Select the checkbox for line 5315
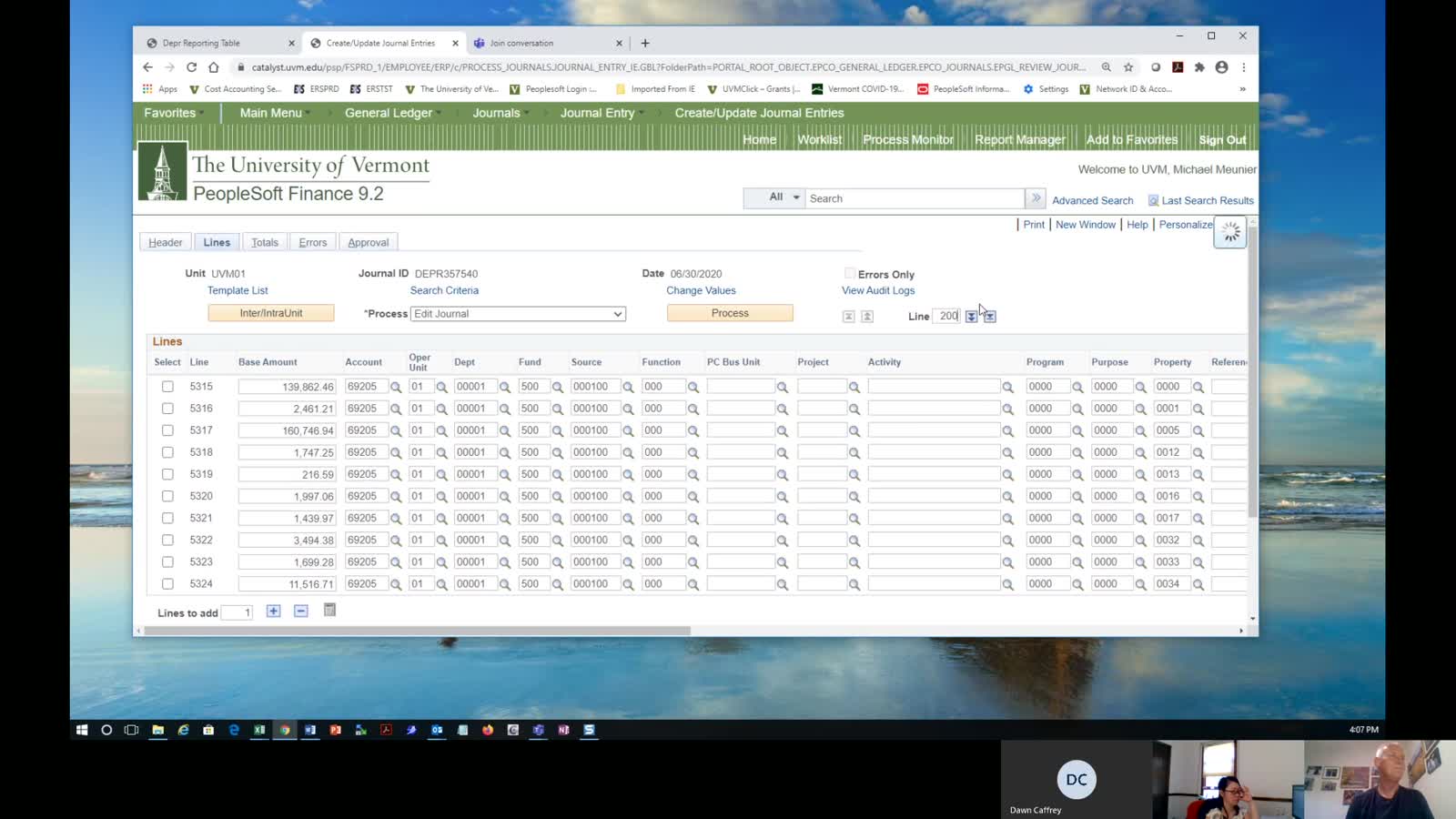The width and height of the screenshot is (1456, 819). pyautogui.click(x=167, y=387)
